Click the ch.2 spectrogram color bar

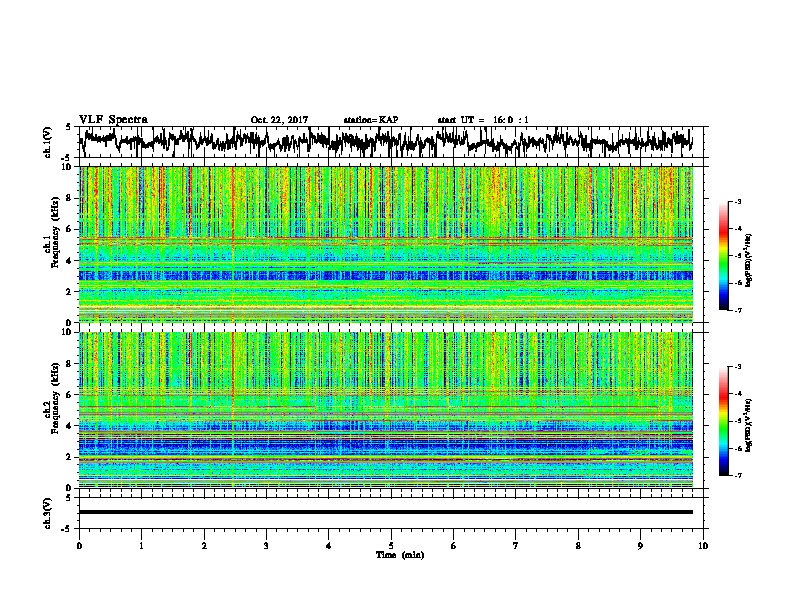(724, 421)
